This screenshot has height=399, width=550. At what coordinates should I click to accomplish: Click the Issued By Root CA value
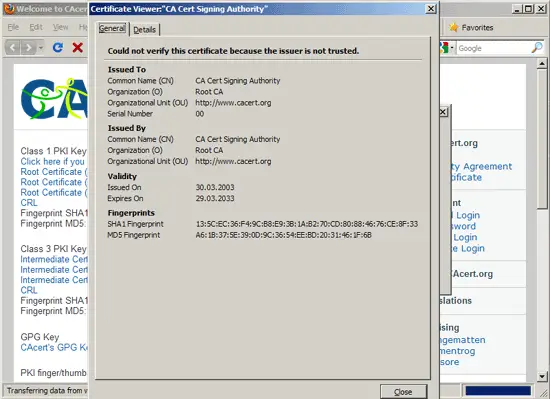(209, 150)
